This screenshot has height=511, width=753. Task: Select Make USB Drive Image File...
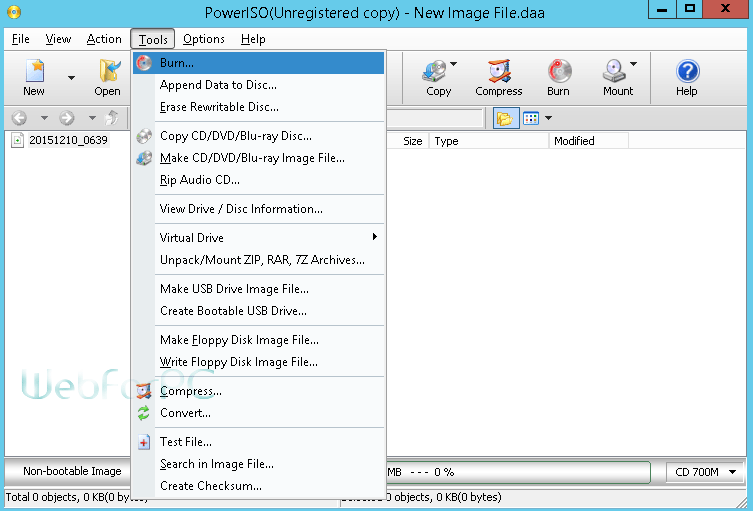tap(258, 289)
